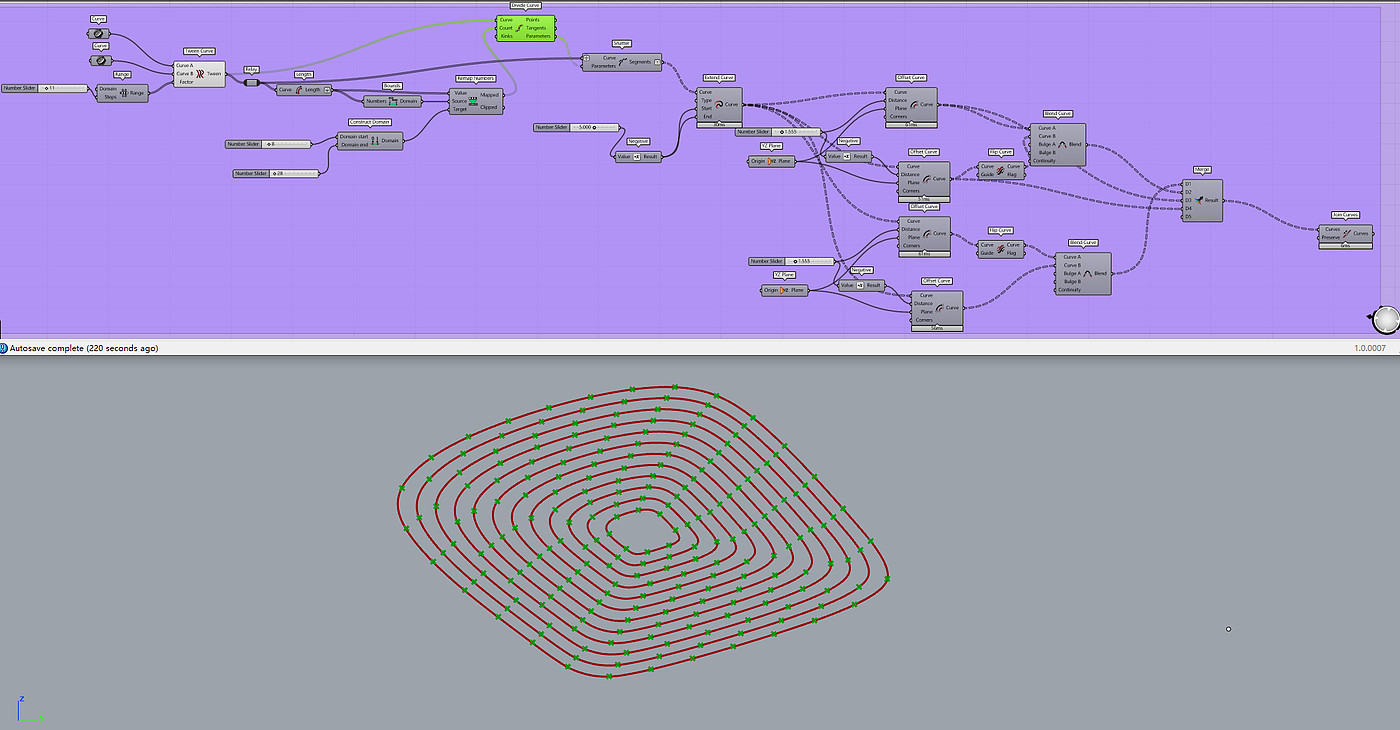Click the Number Slider set to 11
The image size is (1400, 730).
[x=45, y=88]
